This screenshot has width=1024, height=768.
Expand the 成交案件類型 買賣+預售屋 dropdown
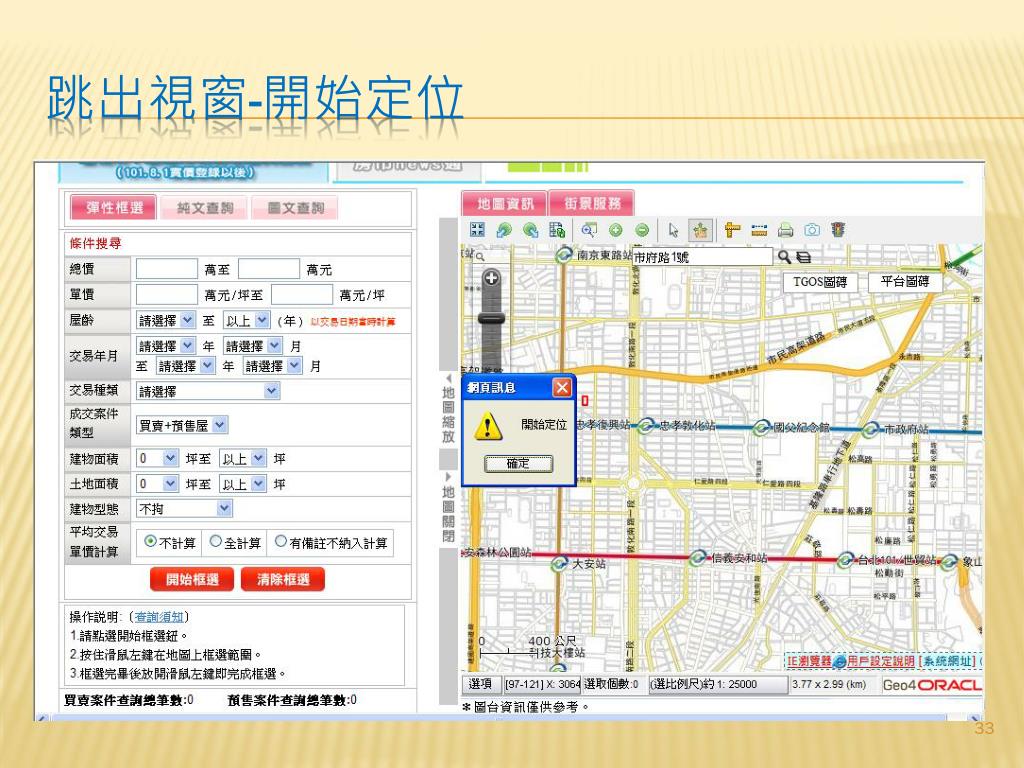pyautogui.click(x=182, y=424)
